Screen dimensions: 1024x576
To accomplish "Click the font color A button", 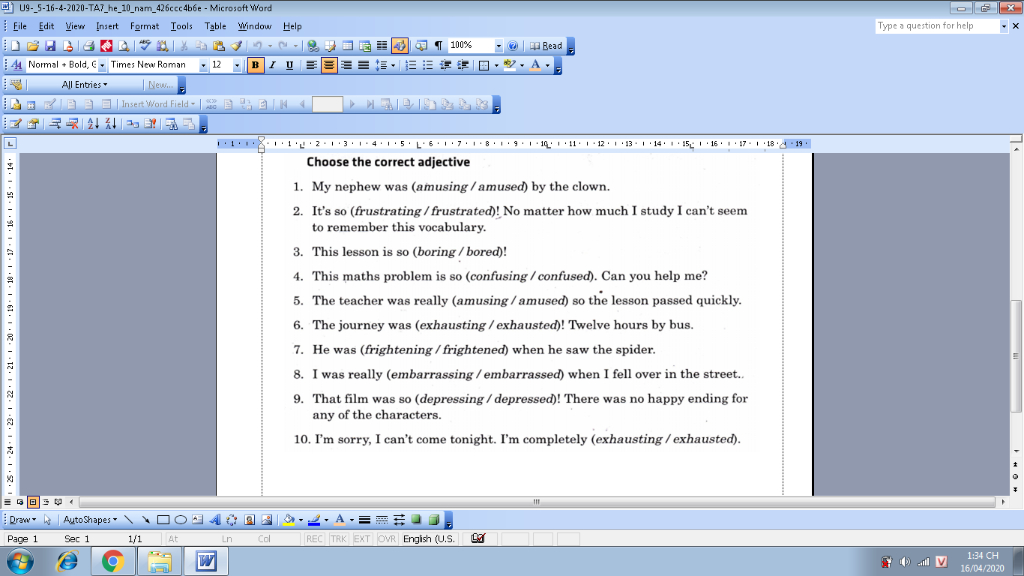I will pyautogui.click(x=535, y=65).
